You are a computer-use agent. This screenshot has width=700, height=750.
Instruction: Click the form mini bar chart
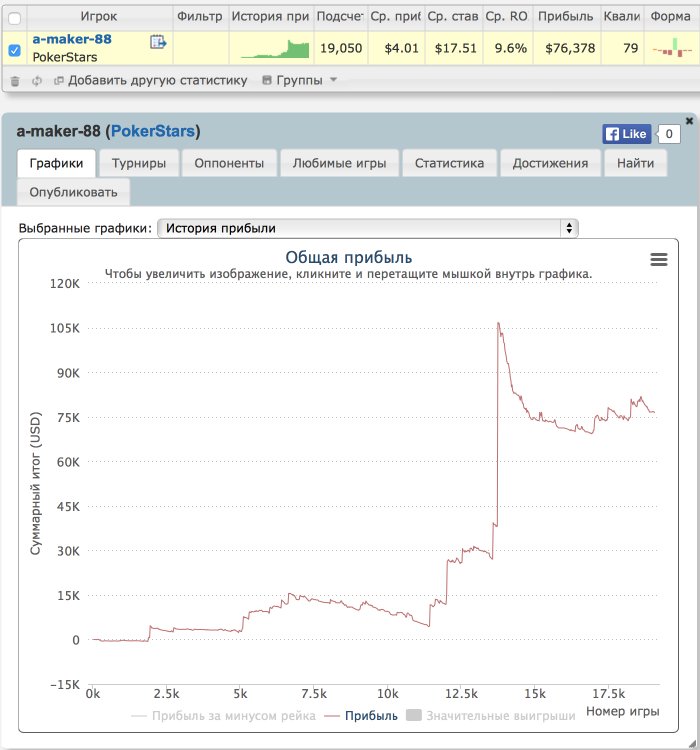672,48
